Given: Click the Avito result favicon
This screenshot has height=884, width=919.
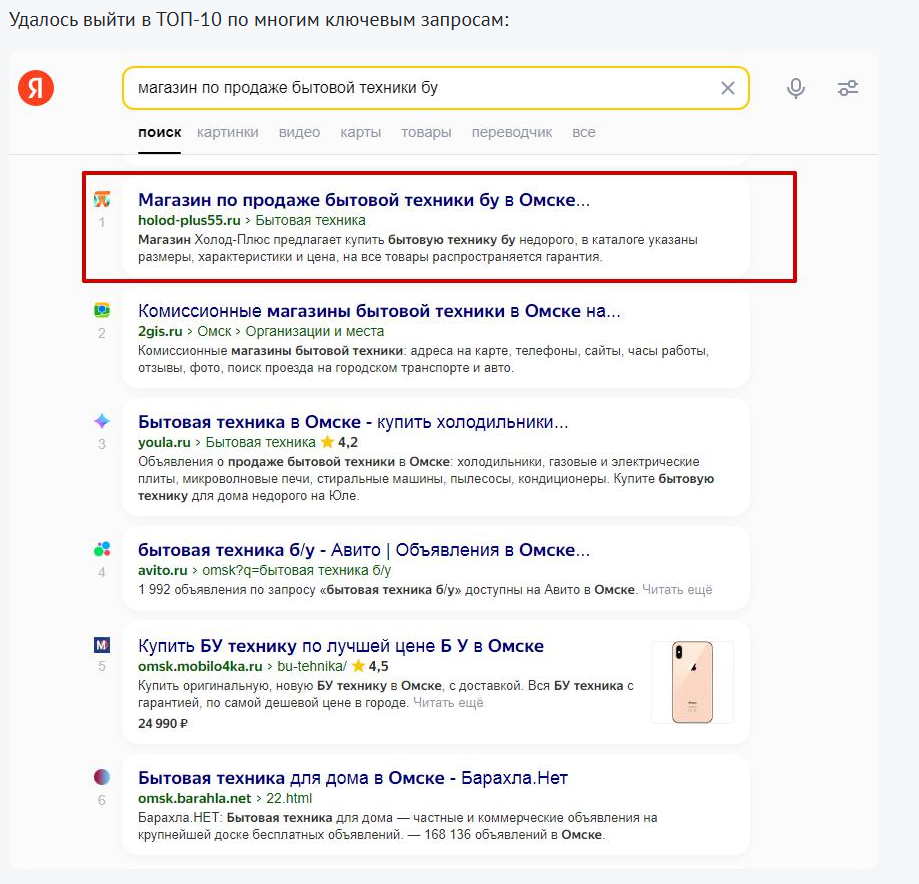Looking at the screenshot, I should (x=101, y=549).
